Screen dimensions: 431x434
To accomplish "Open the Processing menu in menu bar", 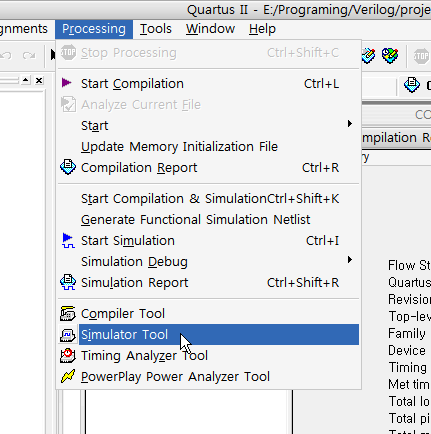I will (94, 29).
